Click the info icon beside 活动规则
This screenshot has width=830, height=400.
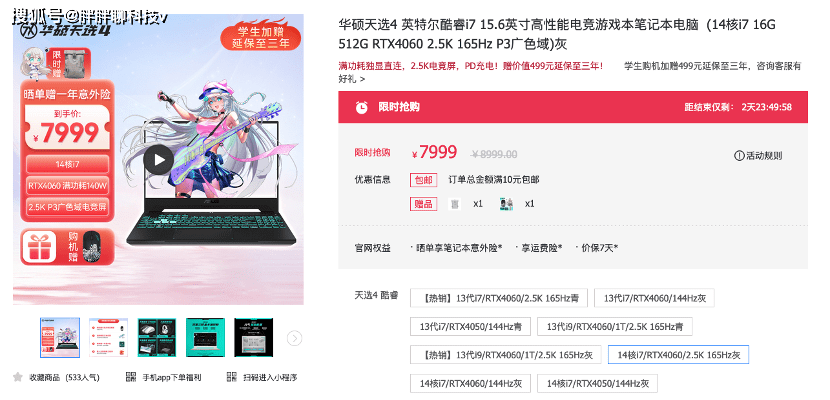739,156
